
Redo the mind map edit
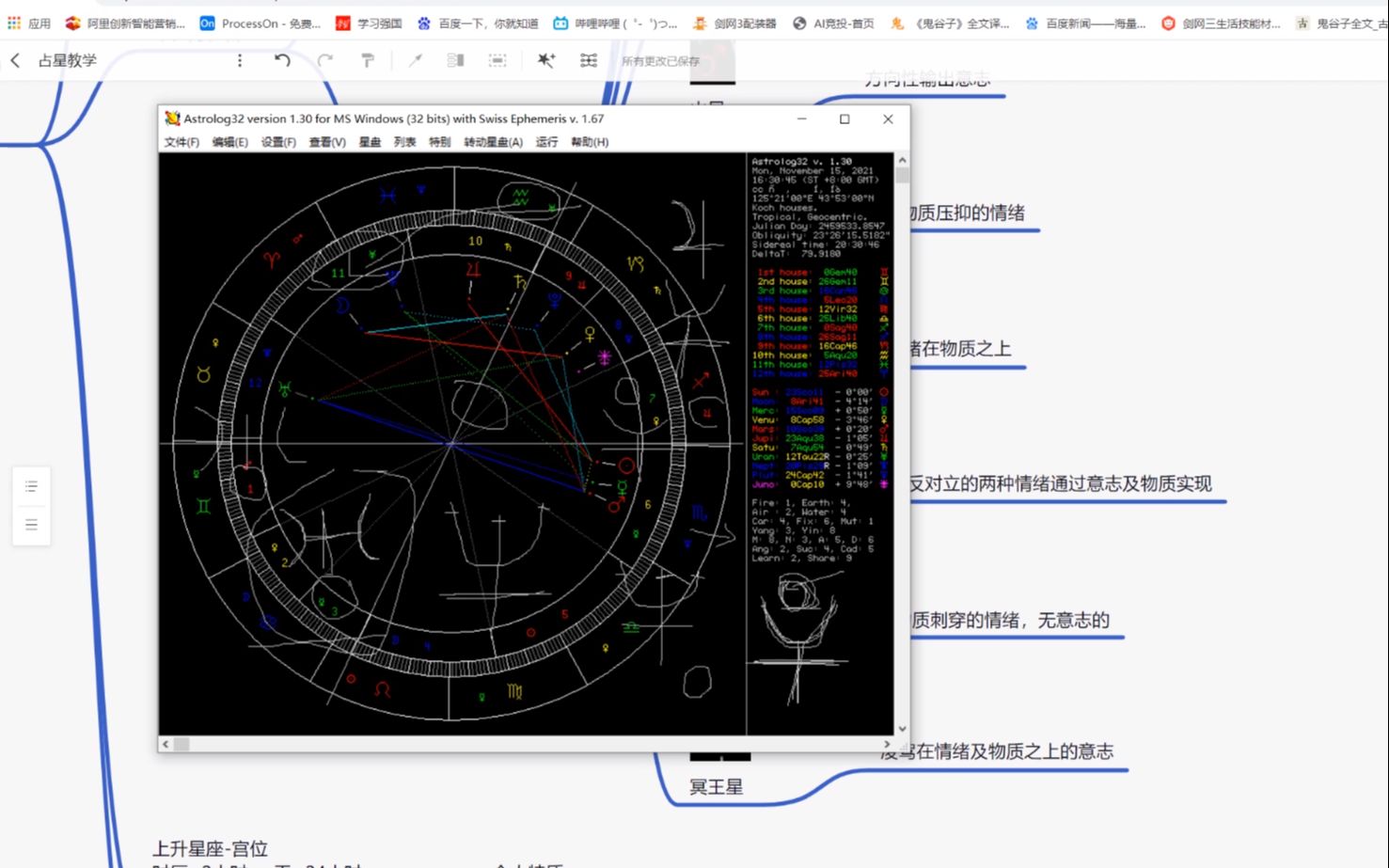[x=325, y=60]
